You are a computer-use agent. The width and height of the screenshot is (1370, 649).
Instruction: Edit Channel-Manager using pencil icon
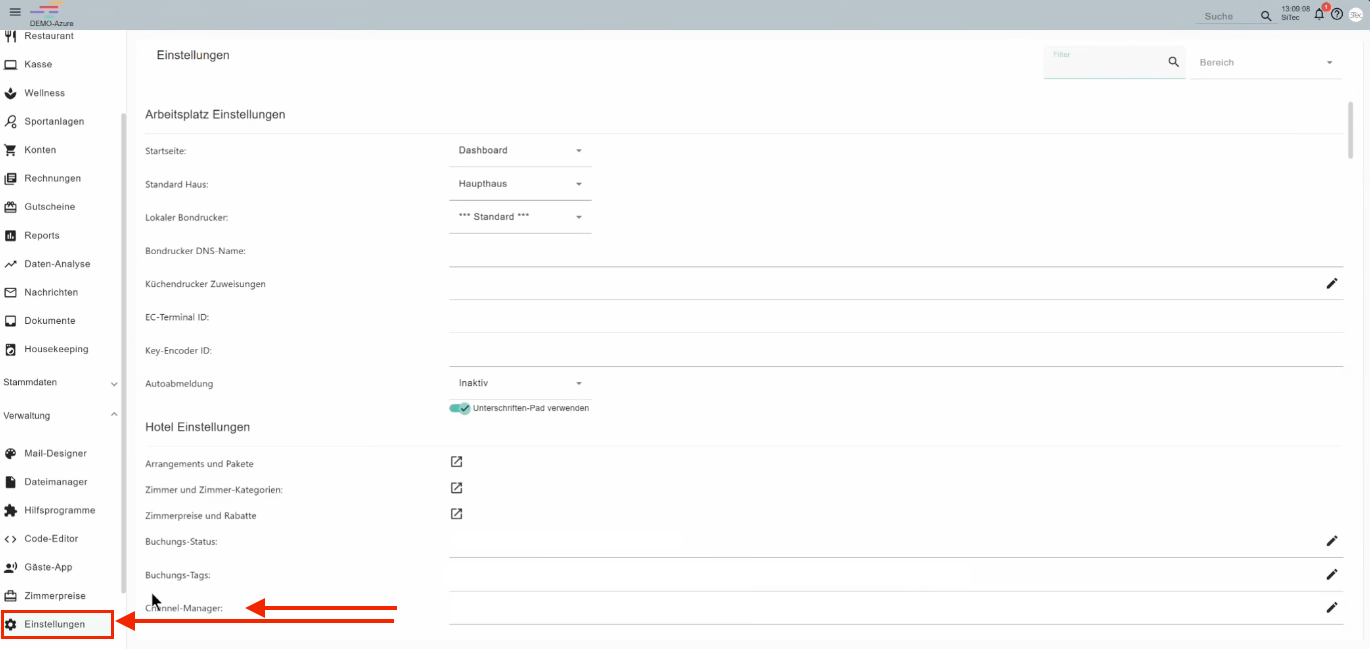(1331, 607)
